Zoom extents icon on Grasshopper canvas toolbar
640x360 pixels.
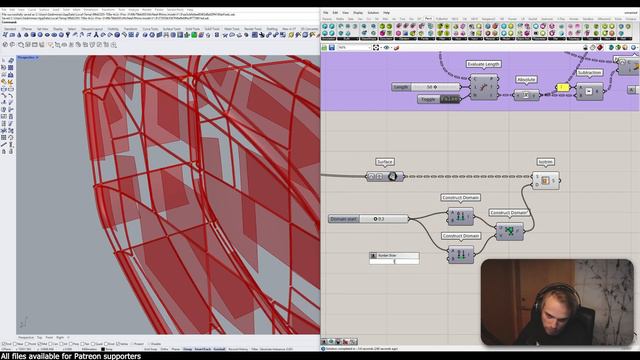tap(376, 48)
